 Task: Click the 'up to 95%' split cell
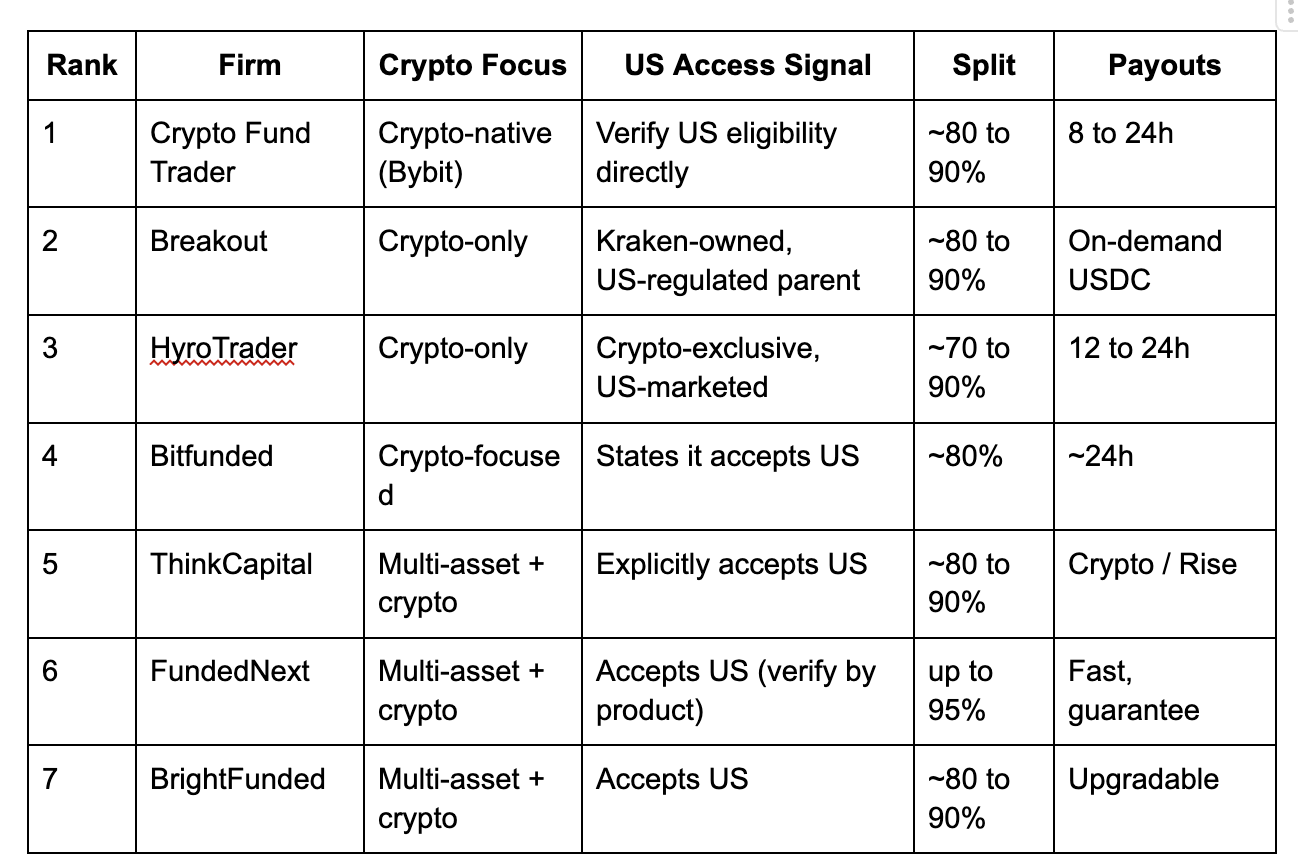pos(984,691)
